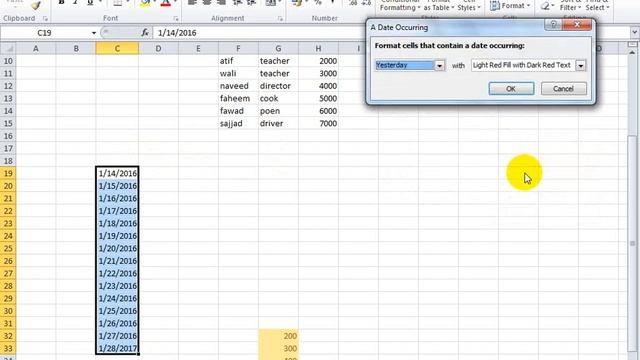640x360 pixels.
Task: Open the Clear eraser menu
Action: (x=547, y=6)
